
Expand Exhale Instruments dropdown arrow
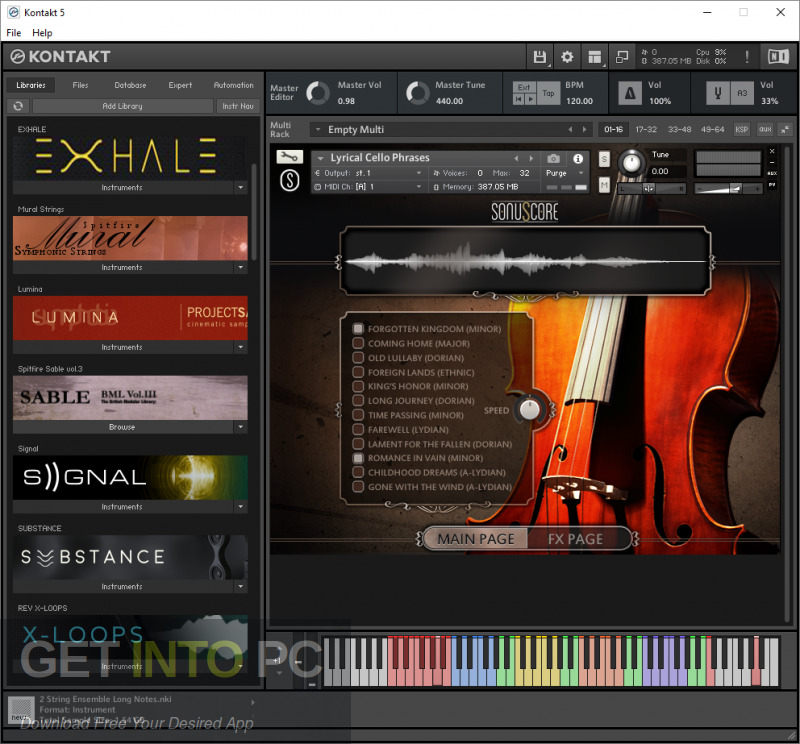click(x=240, y=187)
